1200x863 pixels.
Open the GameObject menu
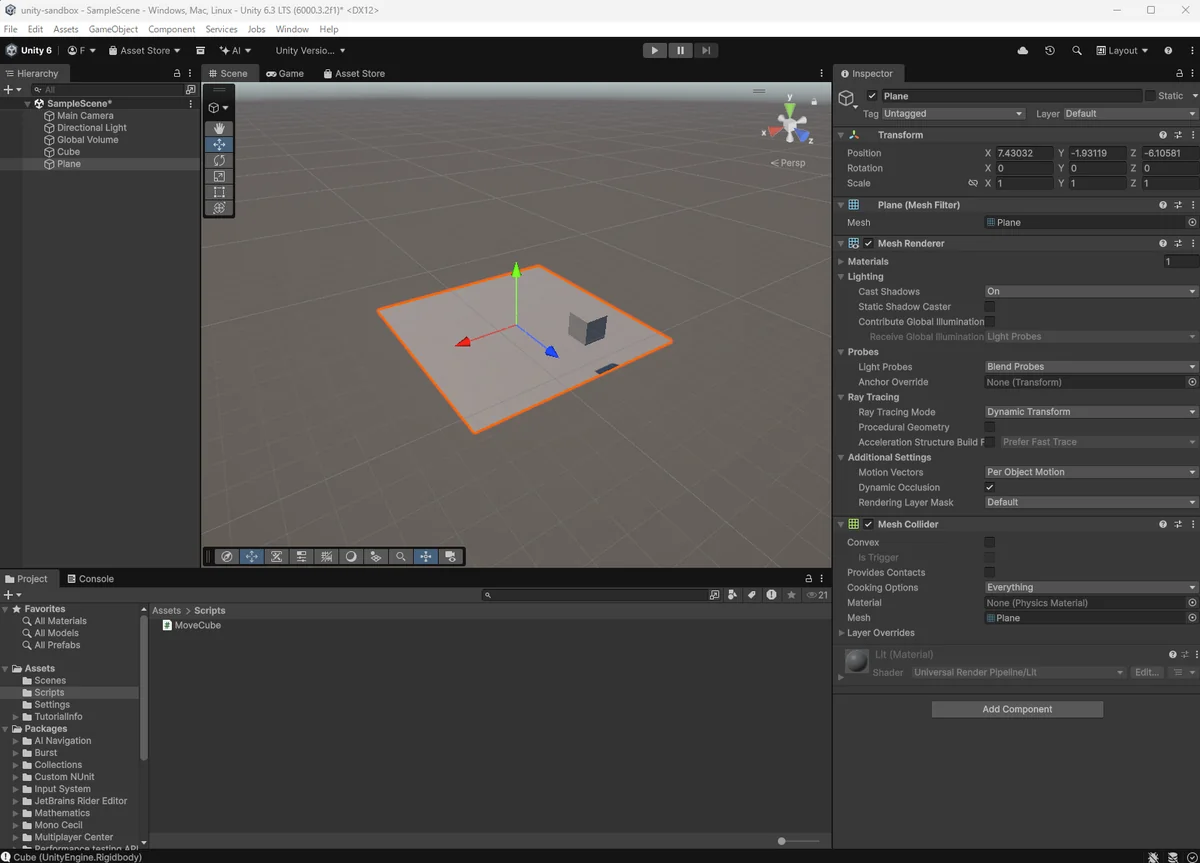point(113,29)
